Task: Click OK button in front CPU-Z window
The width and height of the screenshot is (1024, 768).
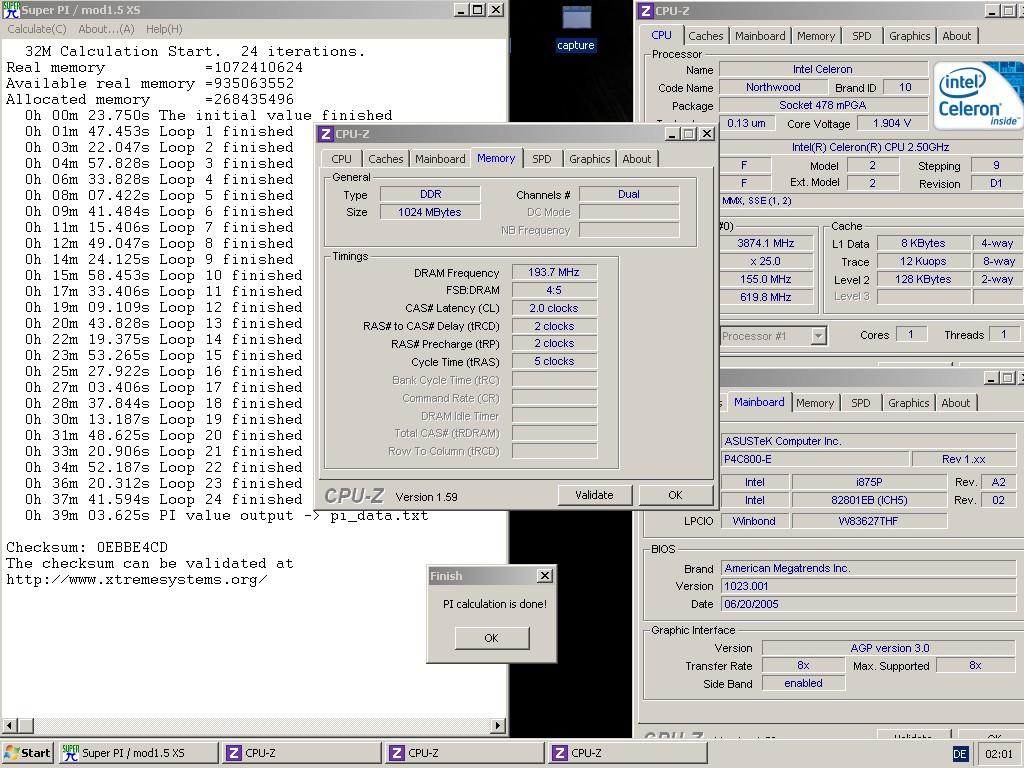Action: click(x=675, y=495)
